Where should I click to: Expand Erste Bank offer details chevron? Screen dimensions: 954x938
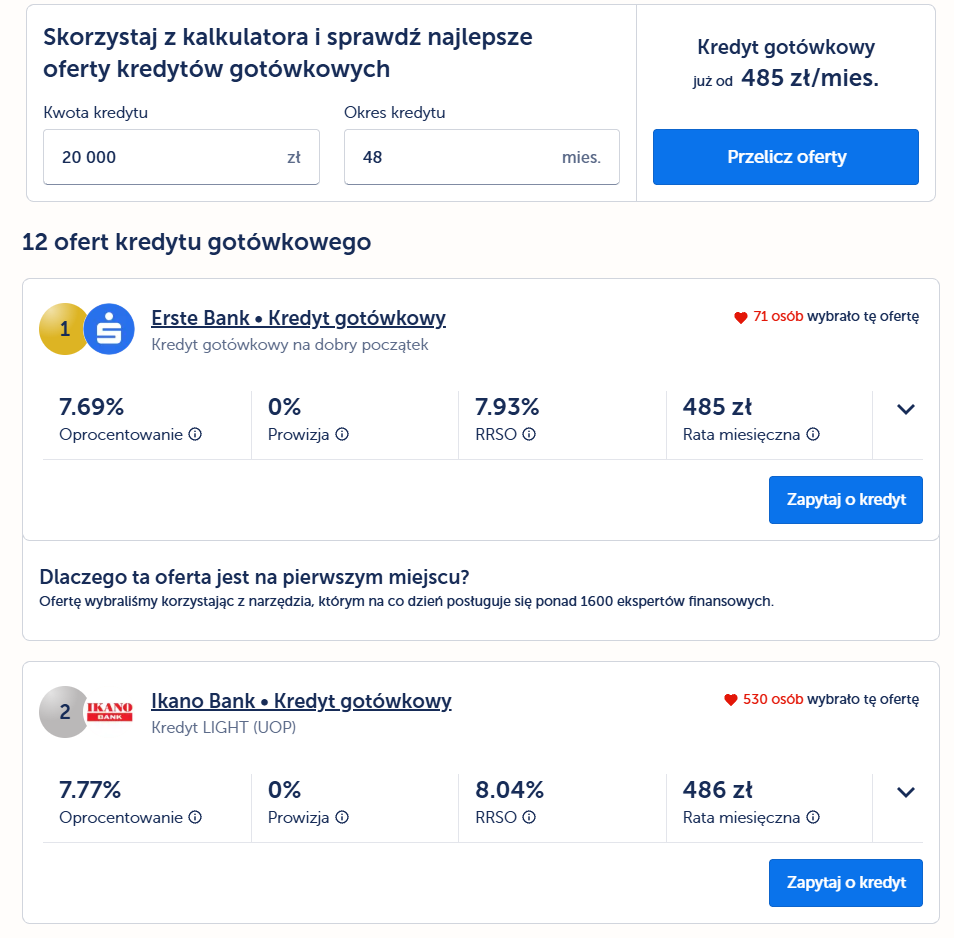click(906, 409)
